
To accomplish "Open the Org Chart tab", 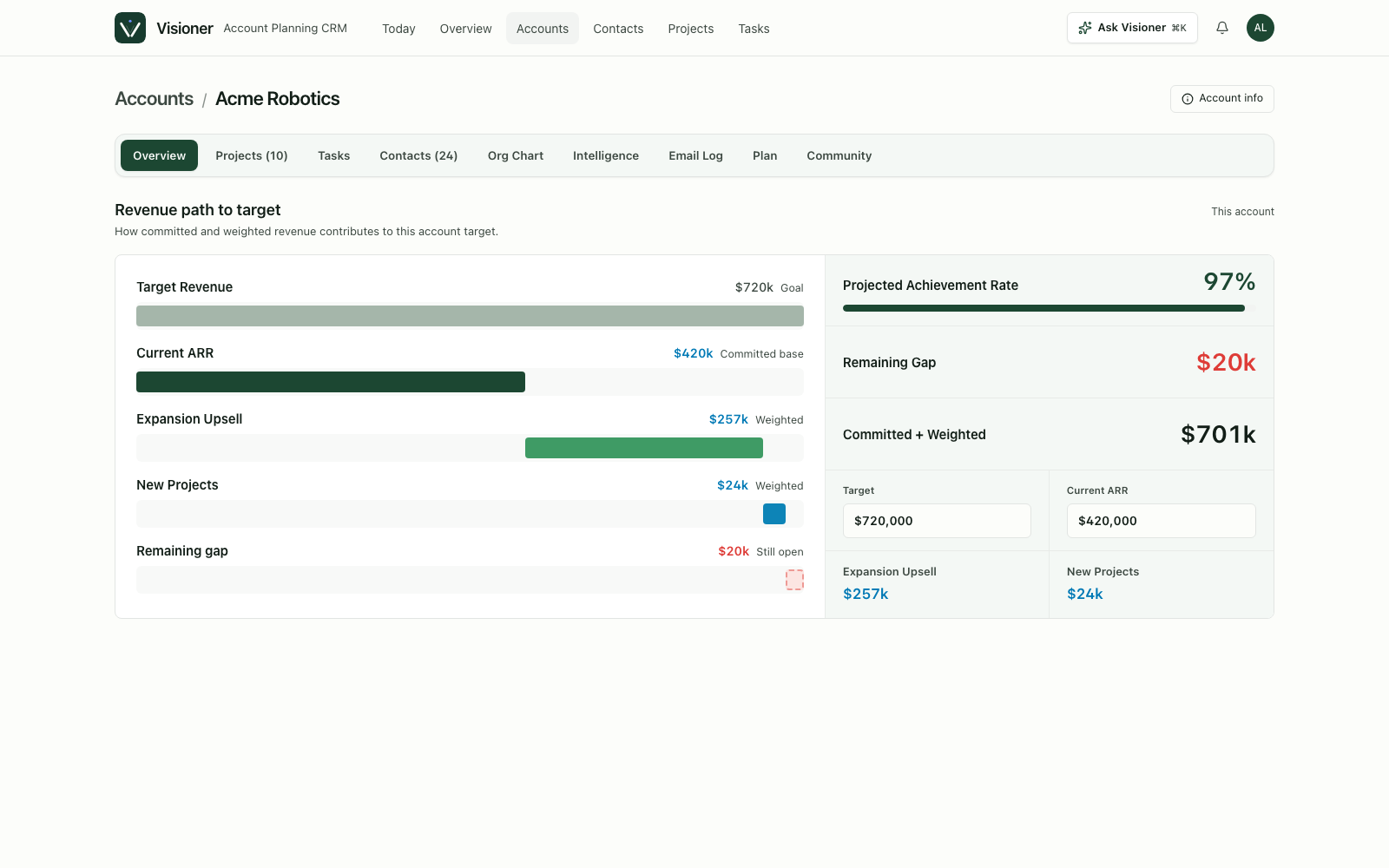I will (516, 155).
